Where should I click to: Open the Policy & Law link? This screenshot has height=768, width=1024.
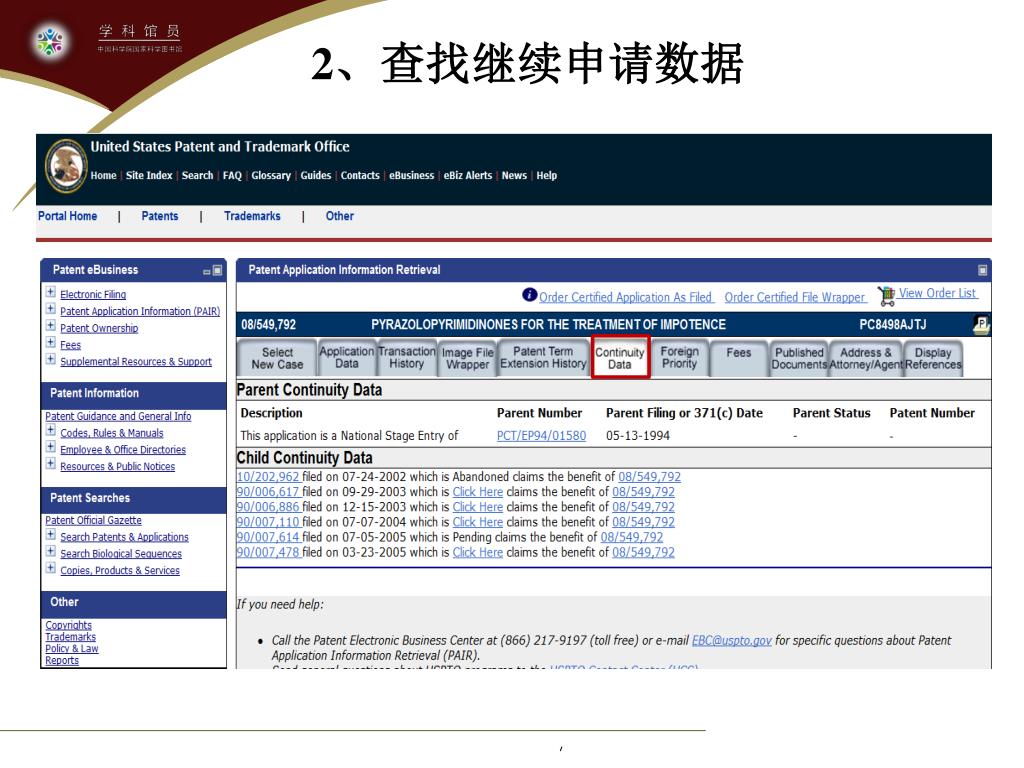[x=72, y=648]
